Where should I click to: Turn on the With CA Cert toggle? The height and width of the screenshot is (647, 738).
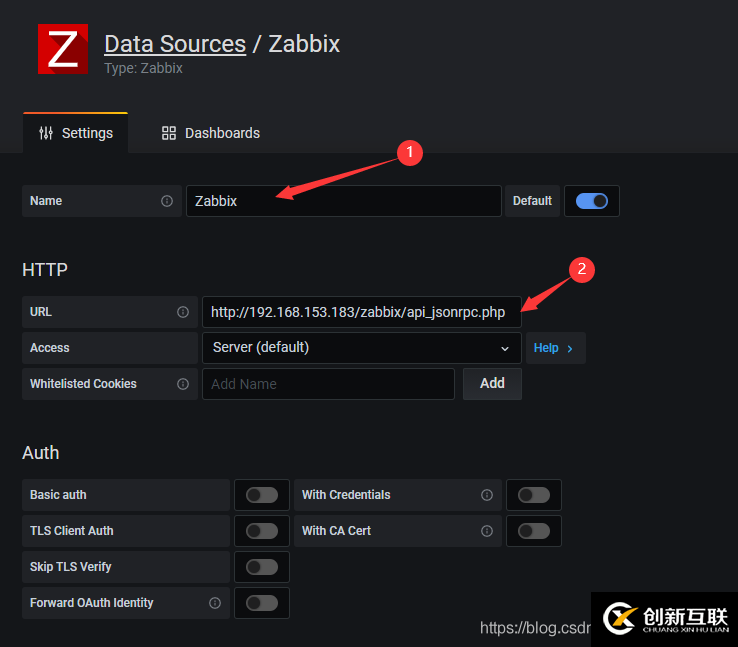[534, 531]
